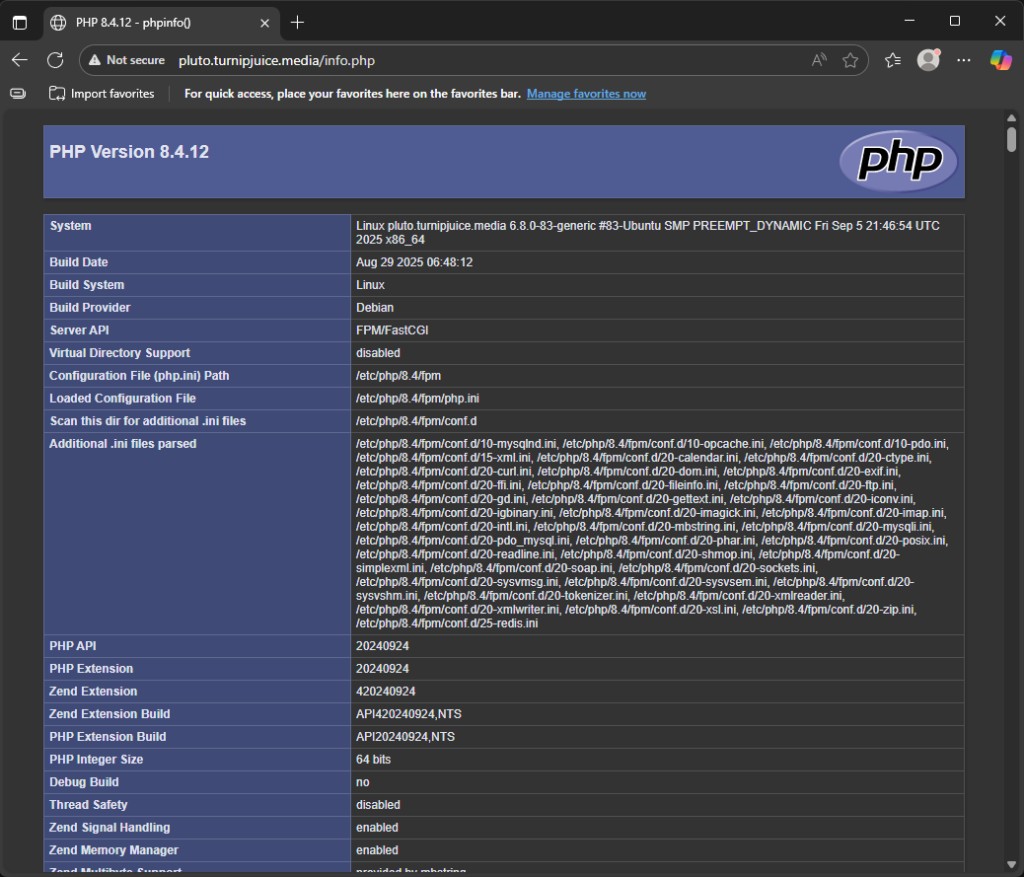Add this page to favorites
Screen dimensions: 1024x877
(851, 60)
